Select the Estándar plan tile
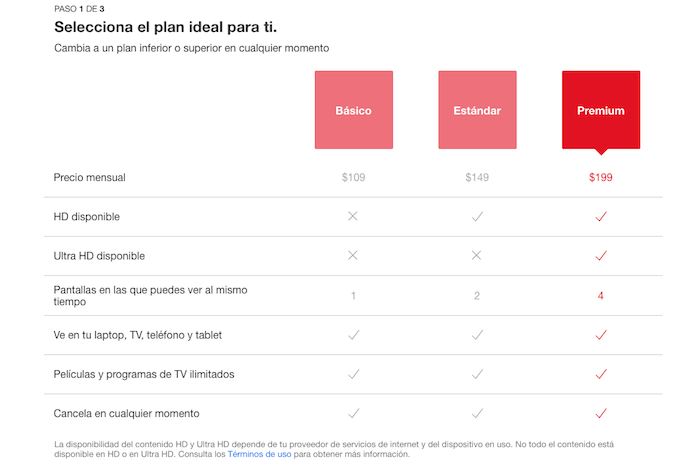Screen dimensions: 700x474 pos(477,110)
